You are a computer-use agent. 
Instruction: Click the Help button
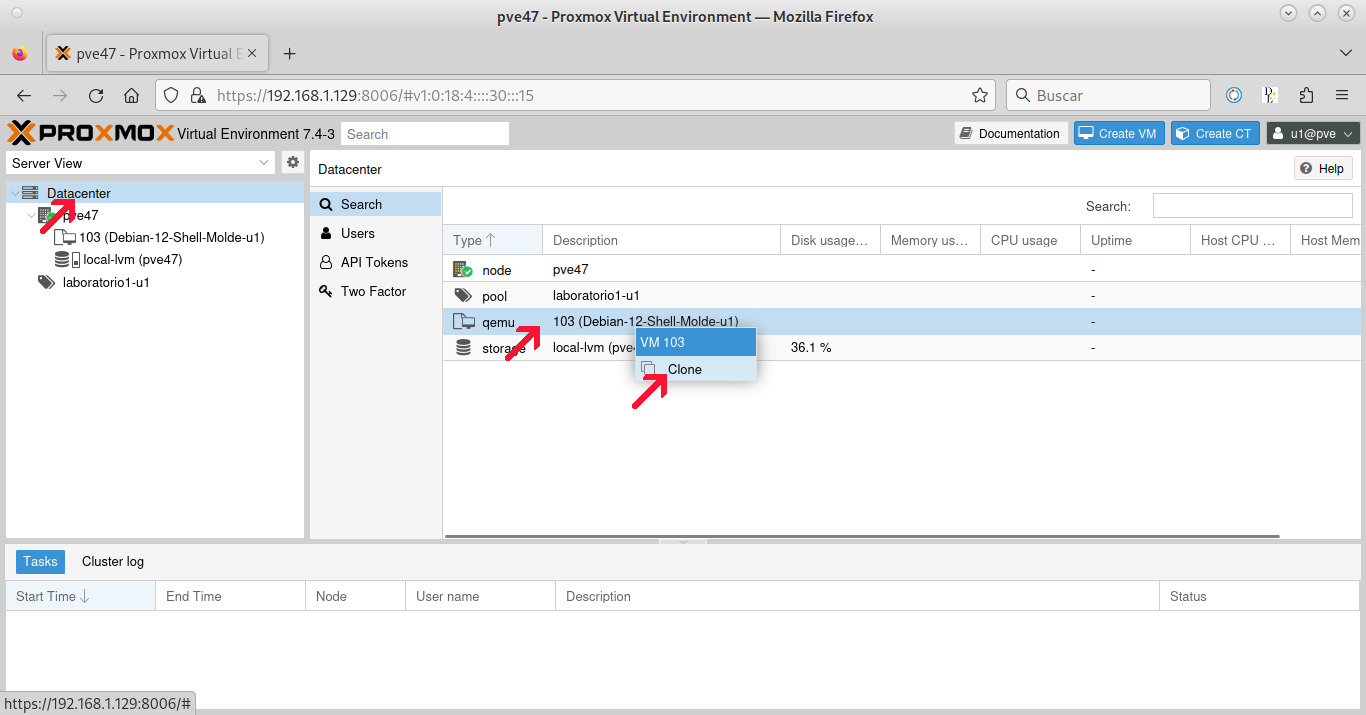pos(1323,169)
